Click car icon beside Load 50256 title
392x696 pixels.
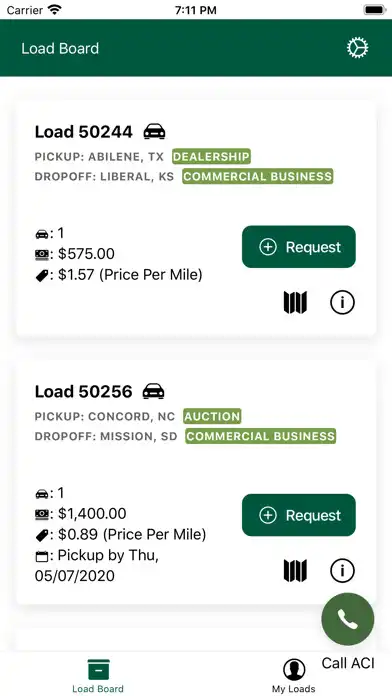[154, 391]
